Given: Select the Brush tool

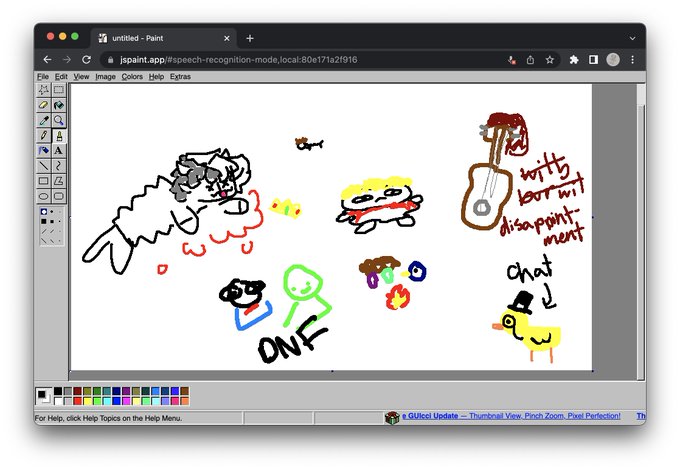Looking at the screenshot, I should tap(59, 135).
